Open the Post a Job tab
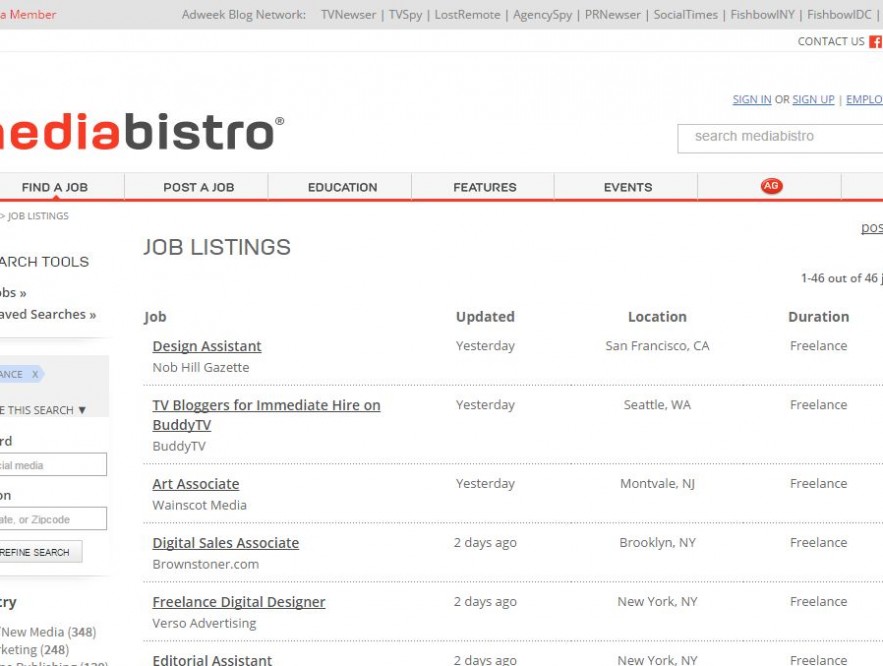The image size is (883, 666). point(198,187)
